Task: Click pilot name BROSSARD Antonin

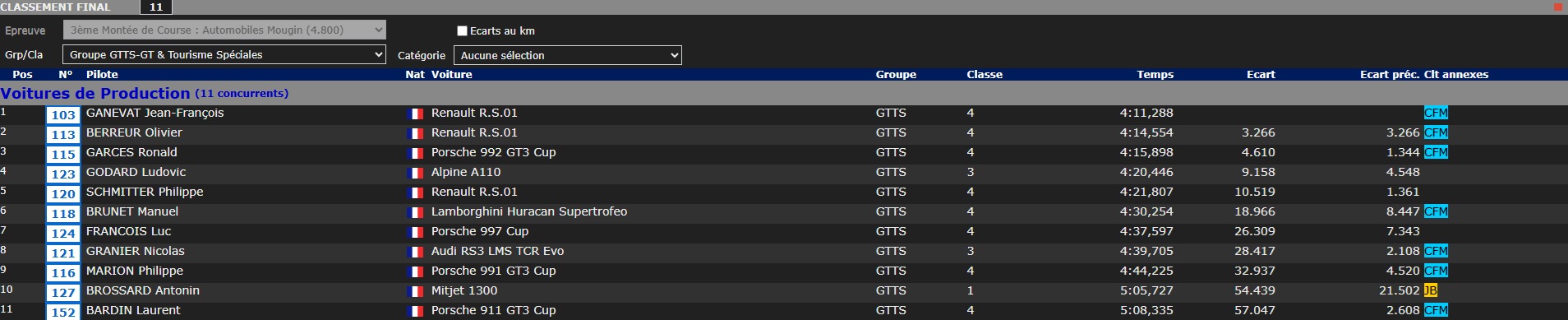Action: click(143, 290)
